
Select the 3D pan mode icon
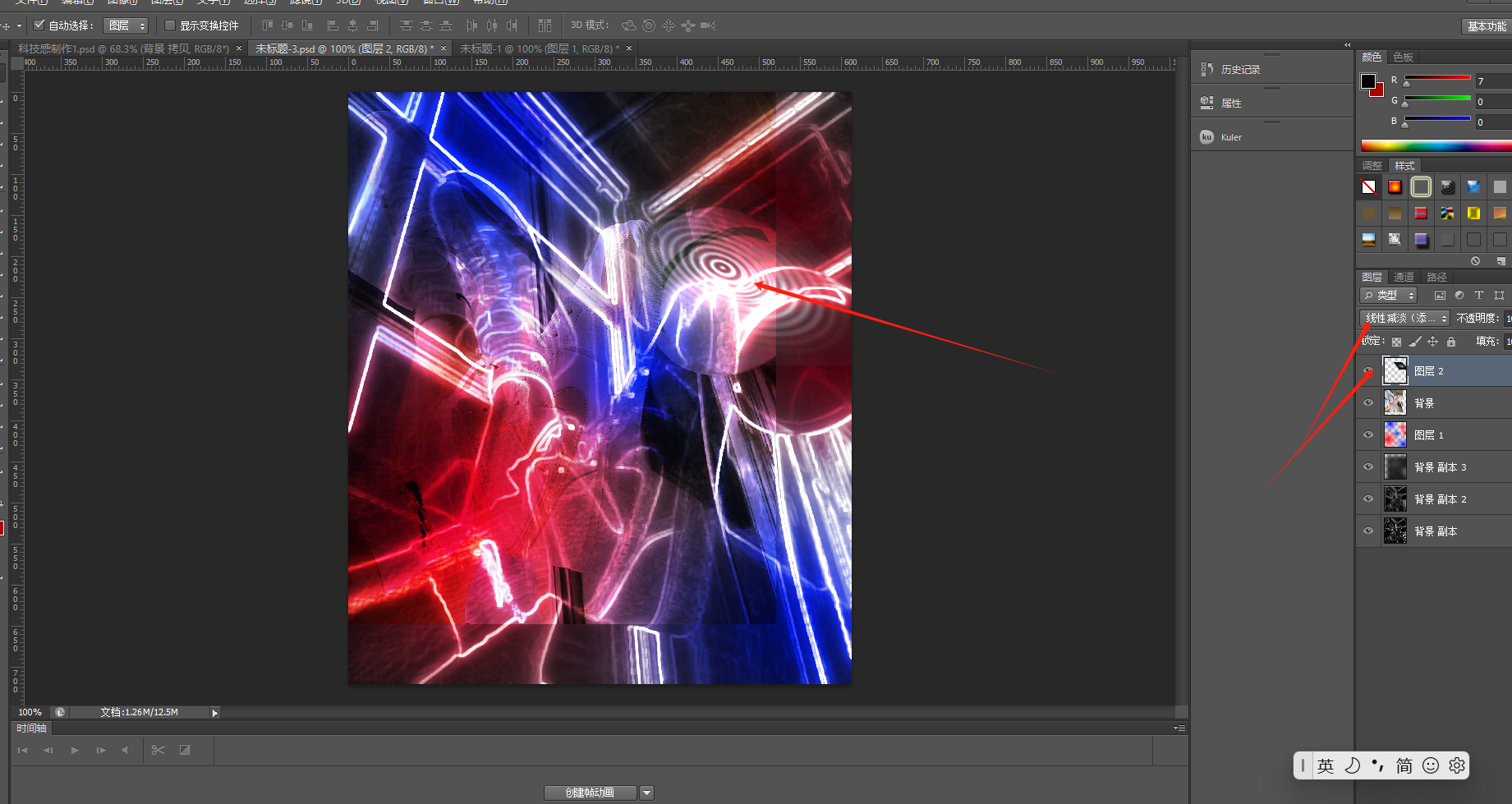[x=669, y=25]
